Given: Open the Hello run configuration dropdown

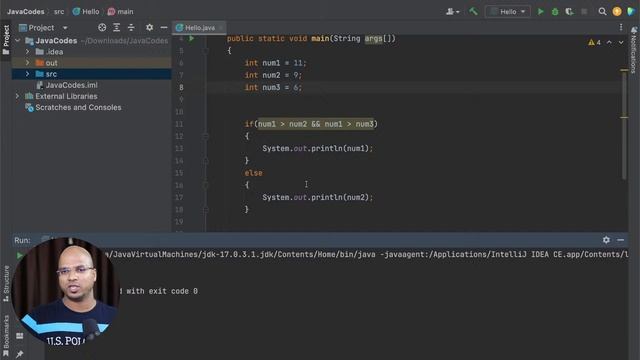Looking at the screenshot, I should (508, 11).
